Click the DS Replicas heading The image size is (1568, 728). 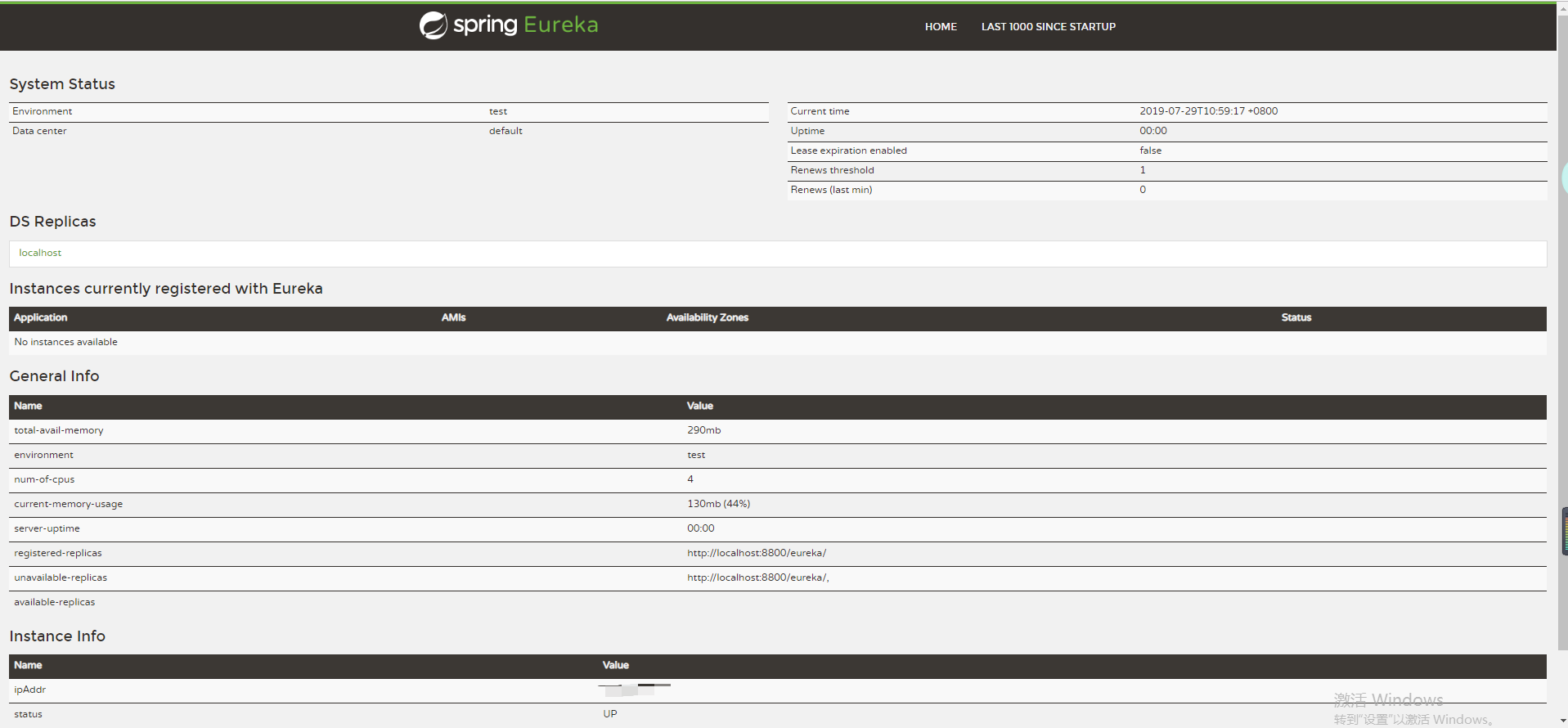click(52, 222)
